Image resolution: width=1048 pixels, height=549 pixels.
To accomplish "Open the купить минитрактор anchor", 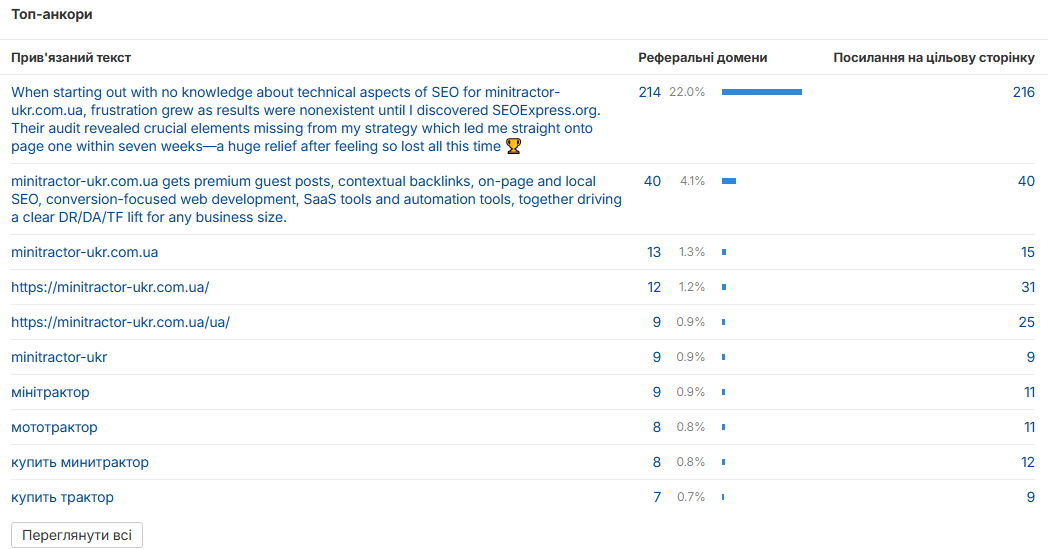I will [80, 462].
